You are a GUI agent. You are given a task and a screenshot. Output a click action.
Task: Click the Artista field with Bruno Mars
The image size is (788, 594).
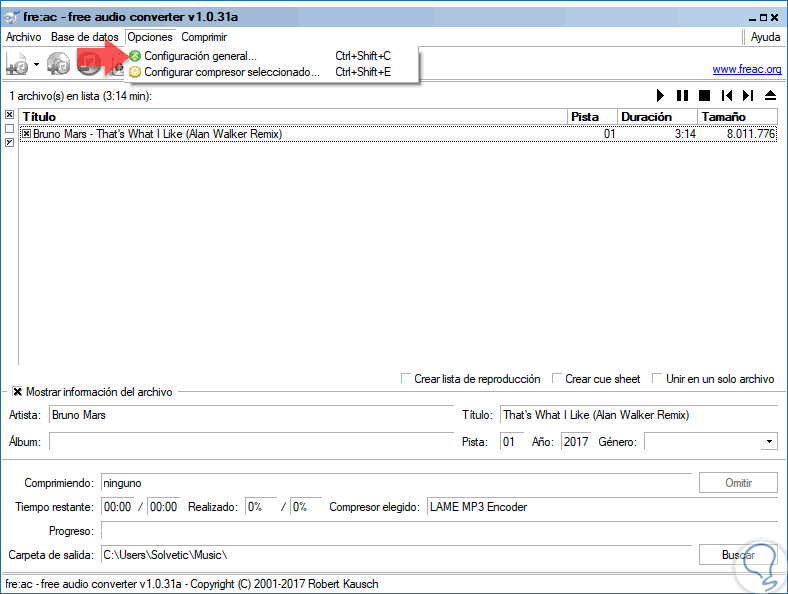(x=251, y=415)
